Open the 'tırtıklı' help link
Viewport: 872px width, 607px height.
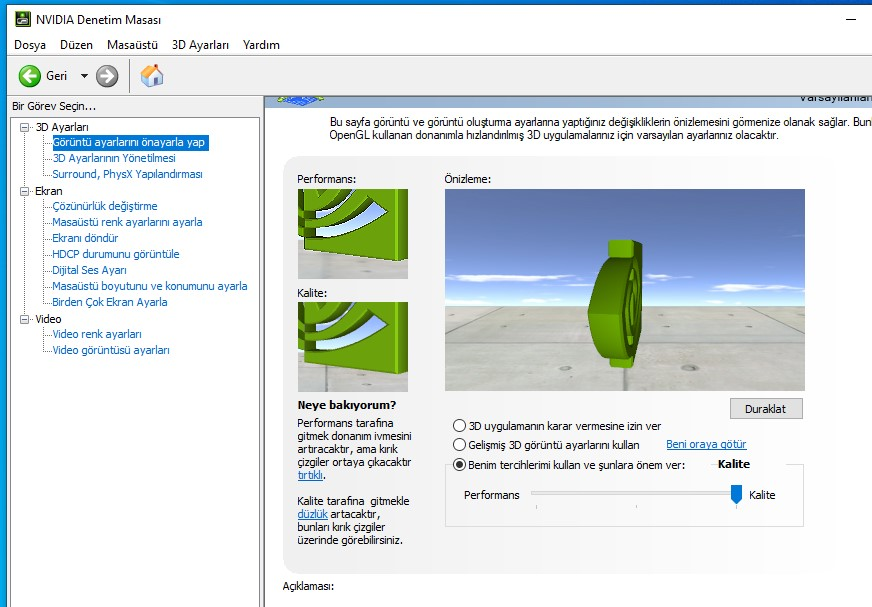point(310,475)
